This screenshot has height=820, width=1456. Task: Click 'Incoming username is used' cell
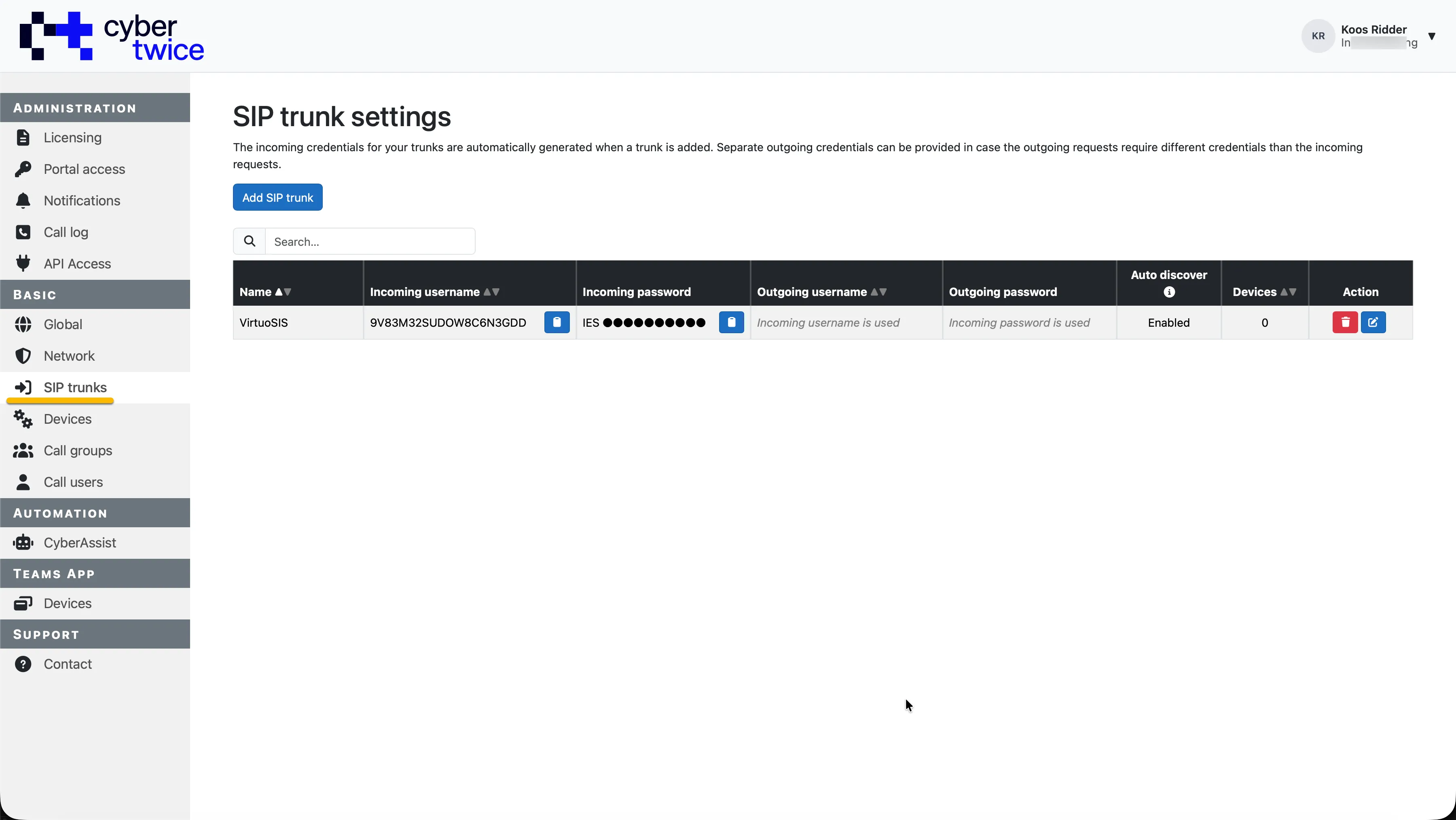(x=846, y=323)
